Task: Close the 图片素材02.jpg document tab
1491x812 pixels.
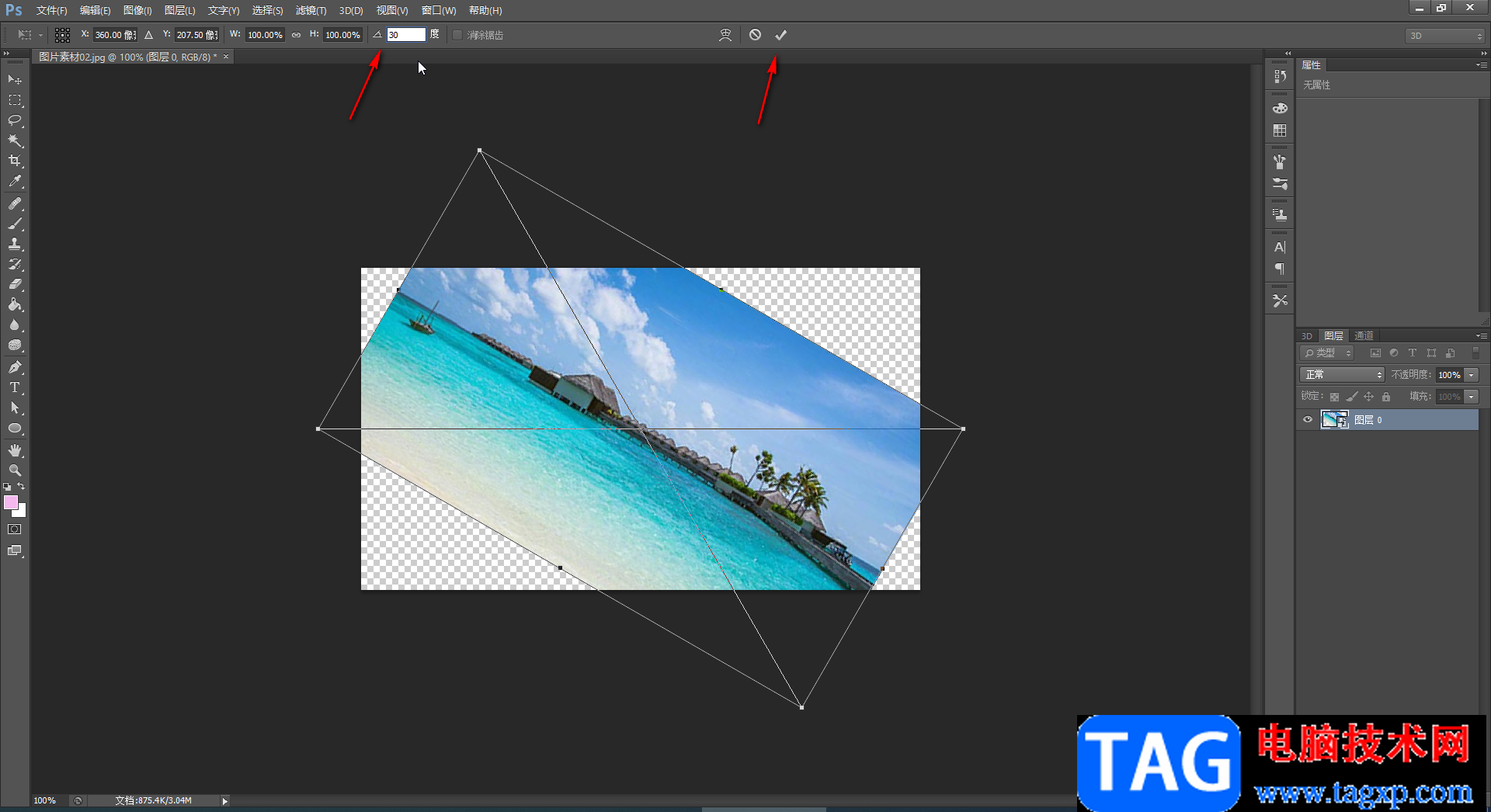Action: point(226,57)
